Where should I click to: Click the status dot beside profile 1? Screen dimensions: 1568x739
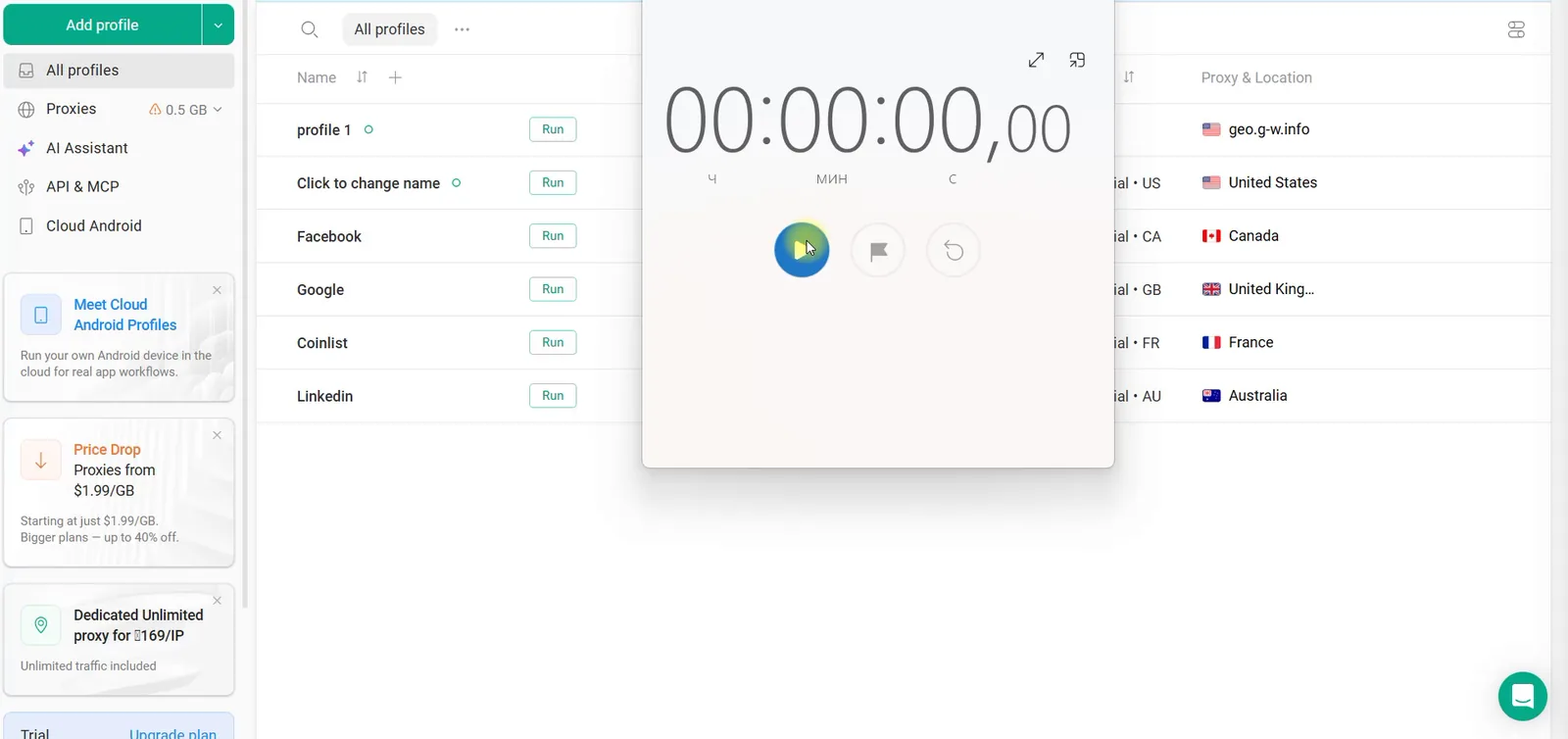tap(368, 129)
